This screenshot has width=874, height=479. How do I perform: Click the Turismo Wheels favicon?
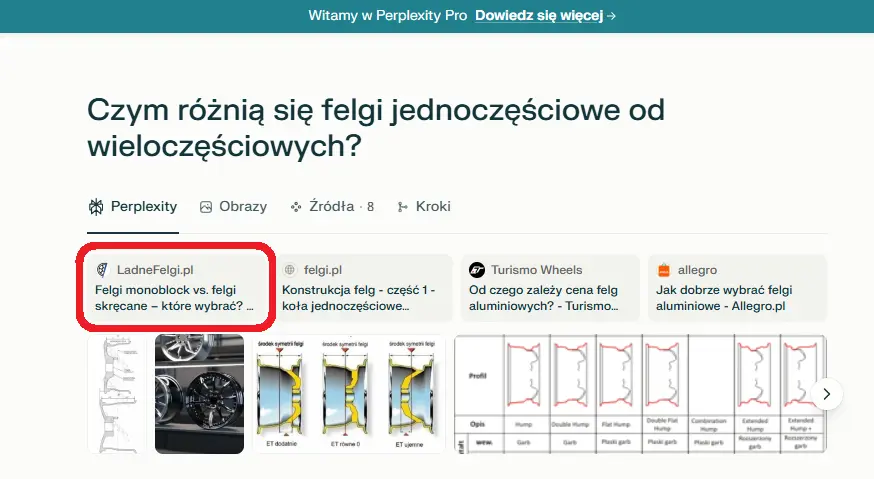[x=477, y=270]
